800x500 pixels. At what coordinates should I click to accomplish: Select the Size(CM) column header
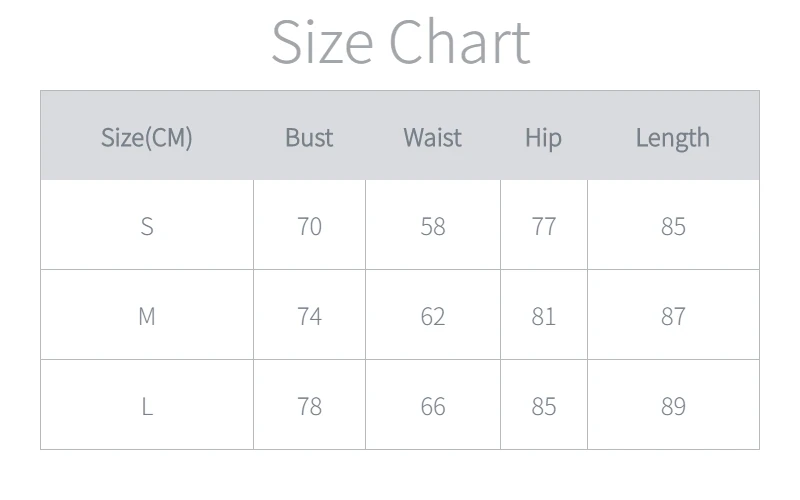146,137
